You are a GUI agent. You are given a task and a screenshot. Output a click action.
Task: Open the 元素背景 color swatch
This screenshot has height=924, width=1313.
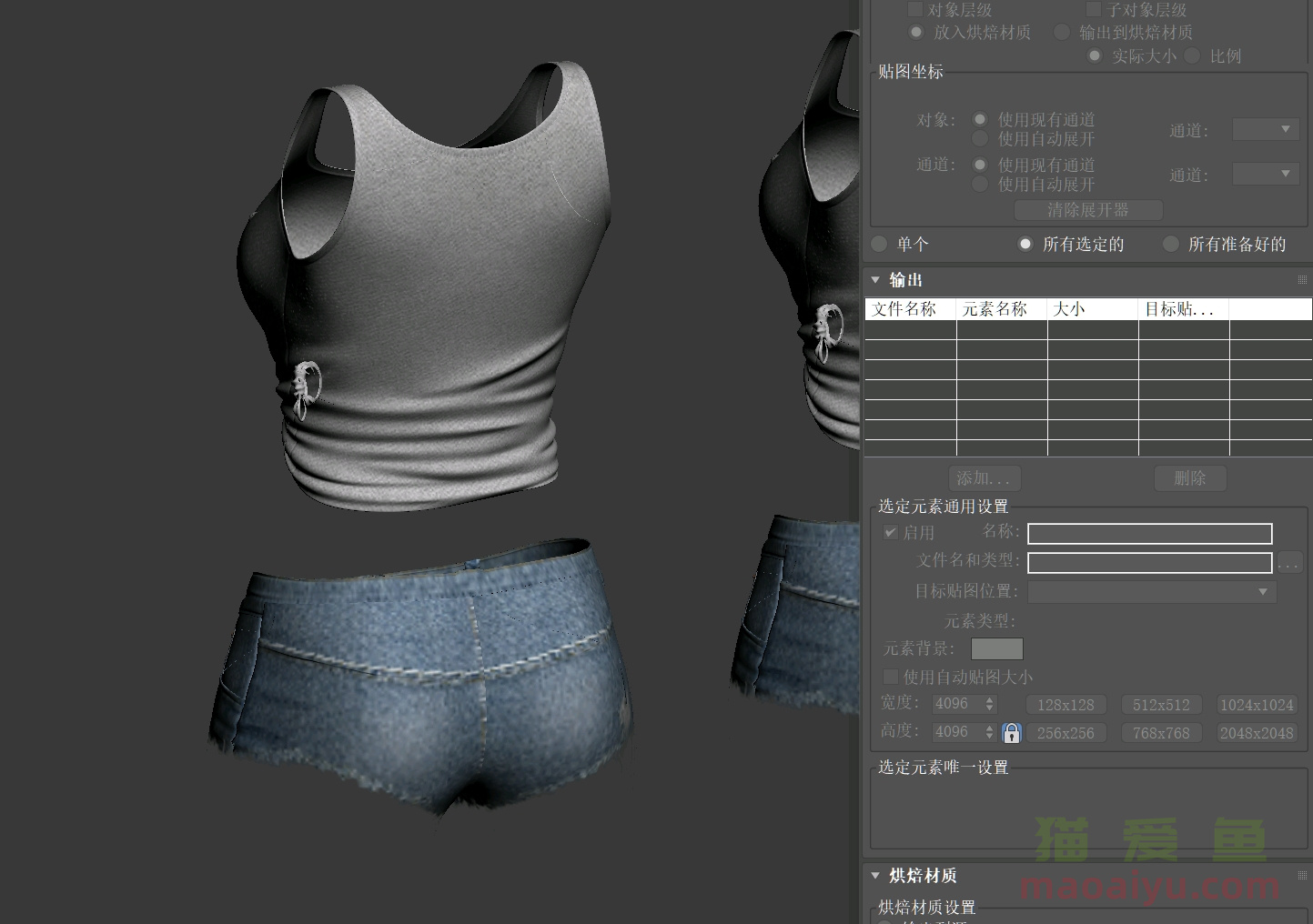pos(996,648)
